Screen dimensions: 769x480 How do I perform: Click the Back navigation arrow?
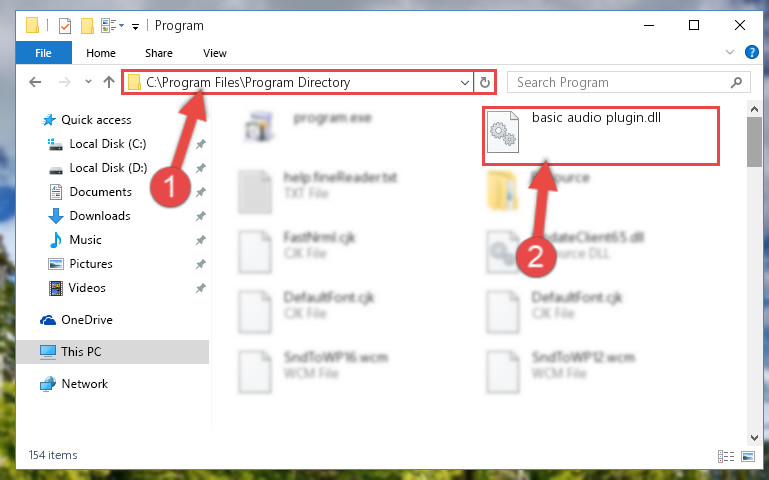point(35,82)
